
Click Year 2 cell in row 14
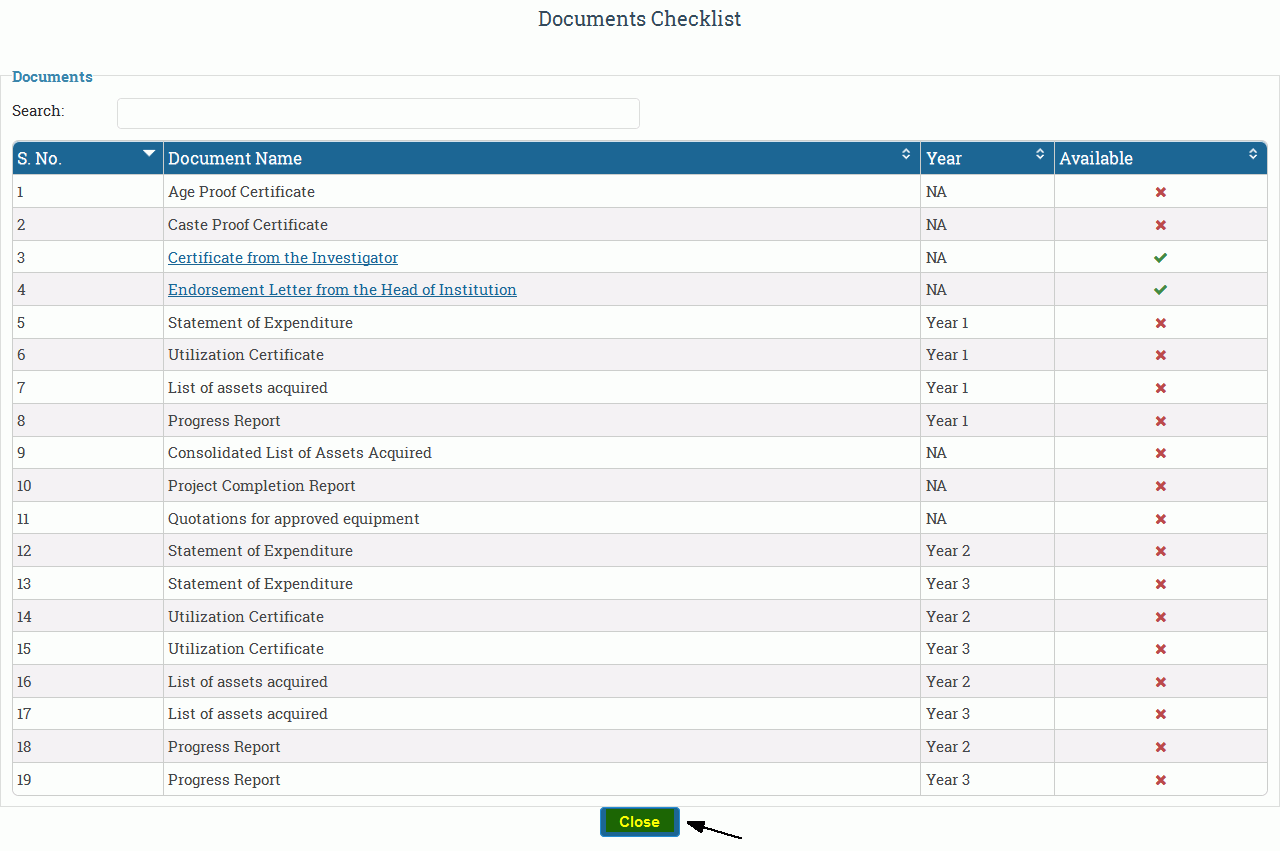pyautogui.click(x=987, y=617)
